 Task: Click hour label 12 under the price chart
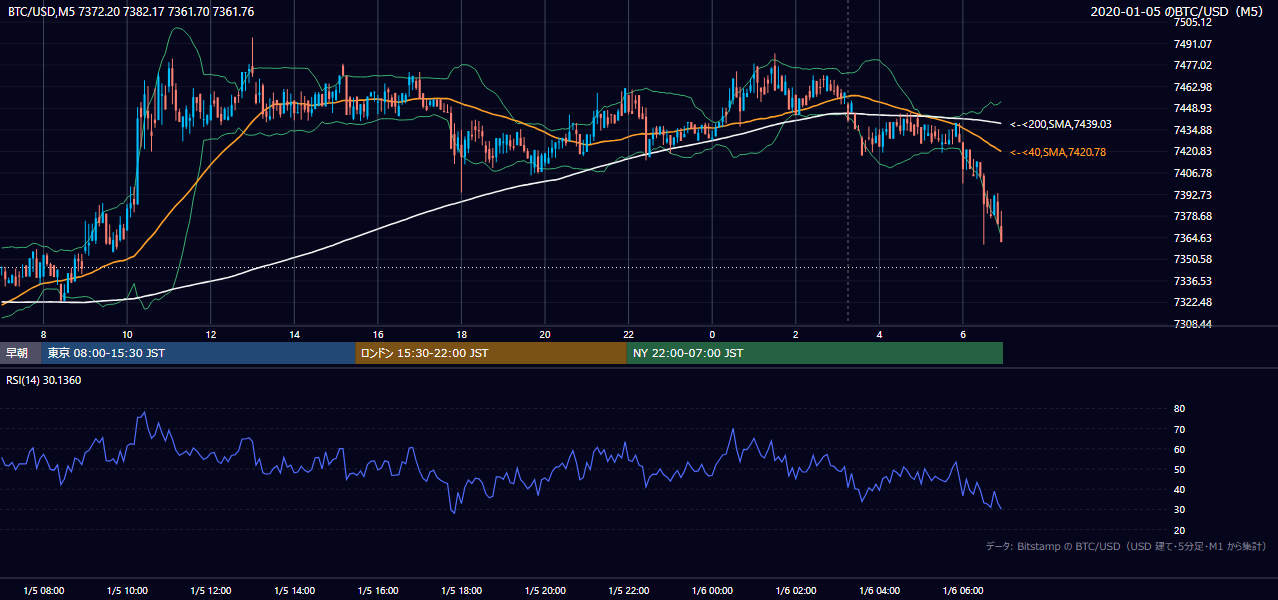[x=210, y=333]
